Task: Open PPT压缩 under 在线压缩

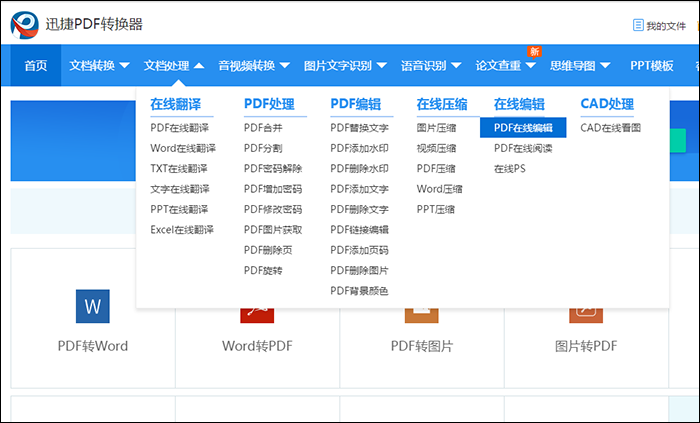Action: coord(436,209)
